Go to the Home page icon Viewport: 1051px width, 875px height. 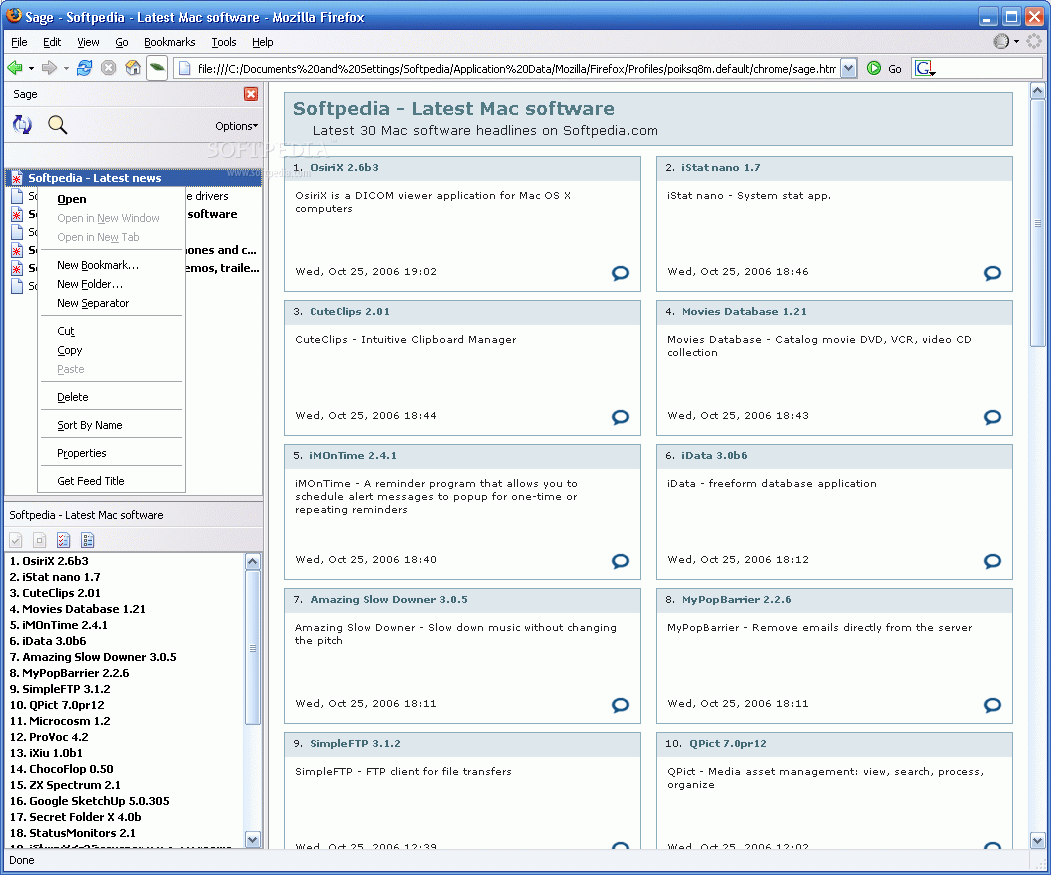[133, 68]
